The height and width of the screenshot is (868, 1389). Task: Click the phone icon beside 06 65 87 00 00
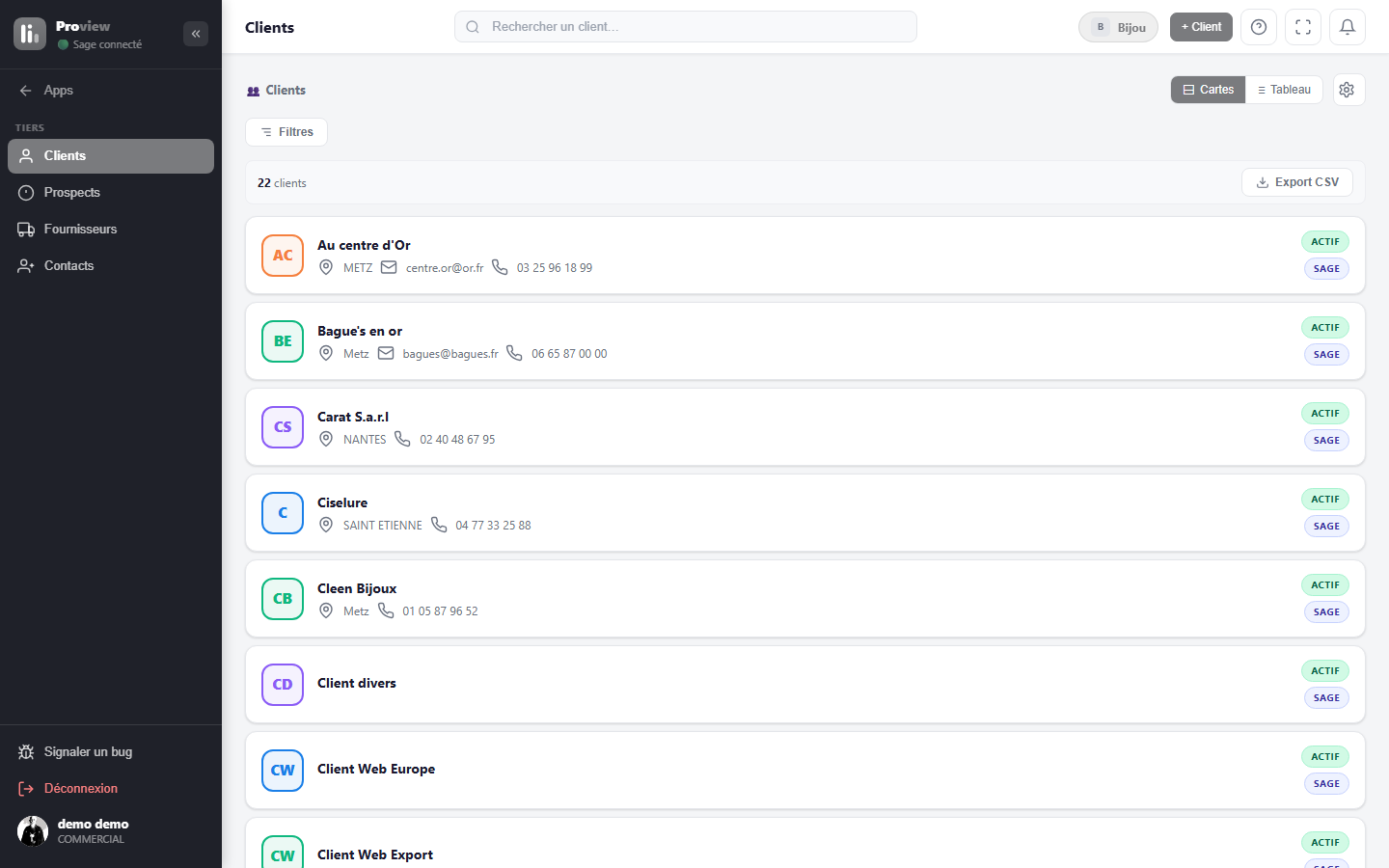click(x=514, y=353)
